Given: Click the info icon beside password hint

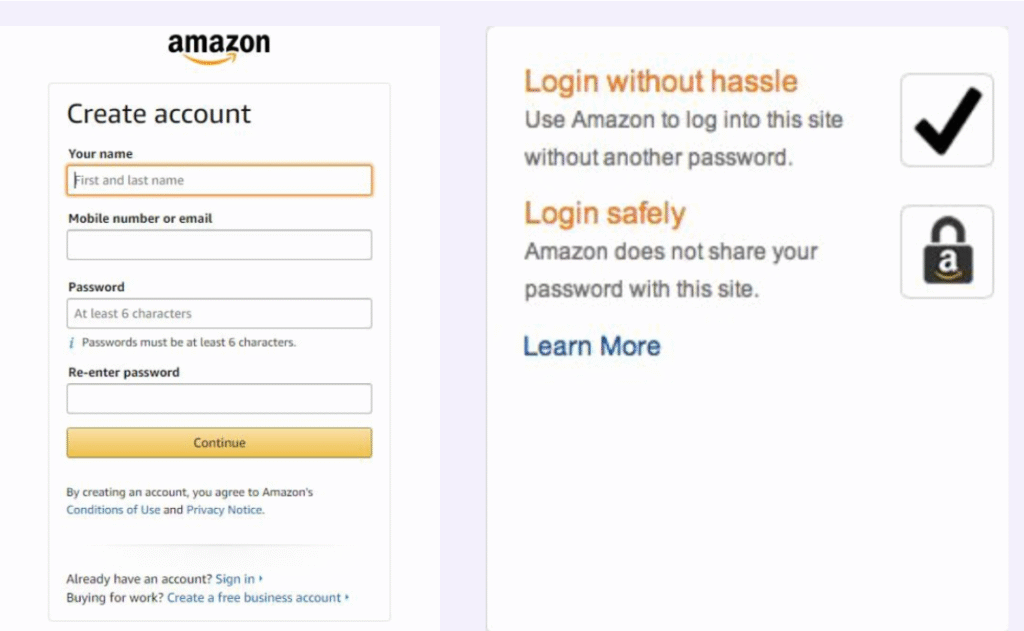Looking at the screenshot, I should (72, 342).
